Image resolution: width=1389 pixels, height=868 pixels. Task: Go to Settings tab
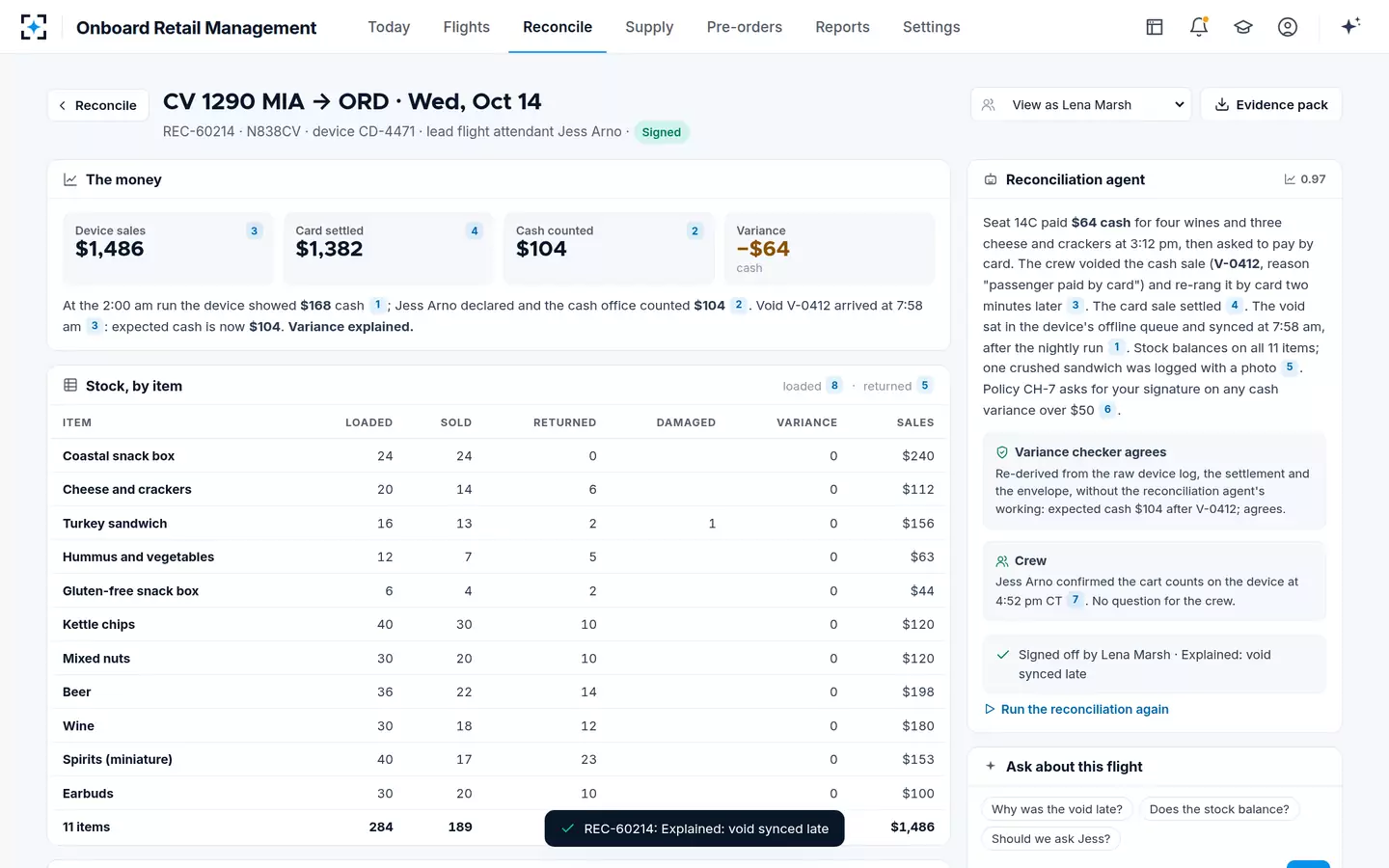932,27
